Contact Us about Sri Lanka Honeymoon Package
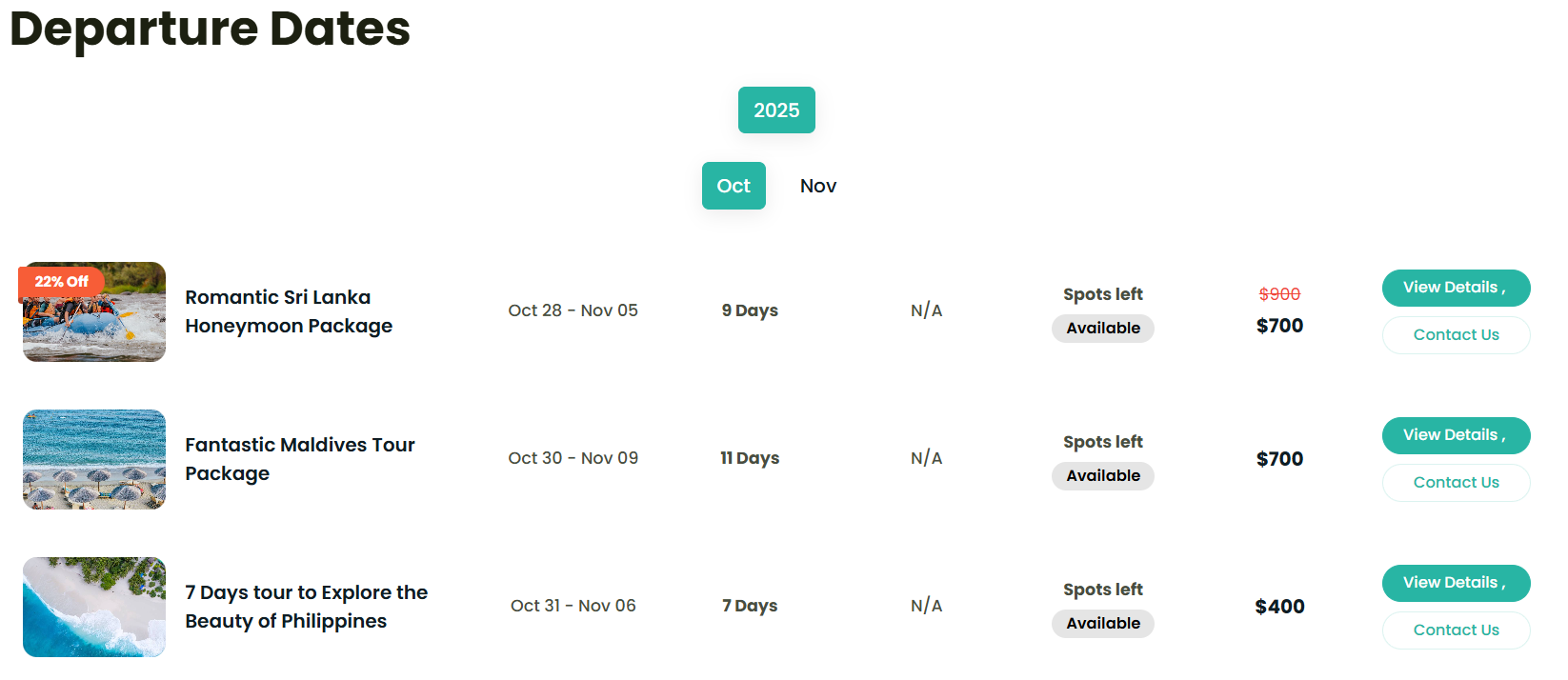 [1456, 335]
